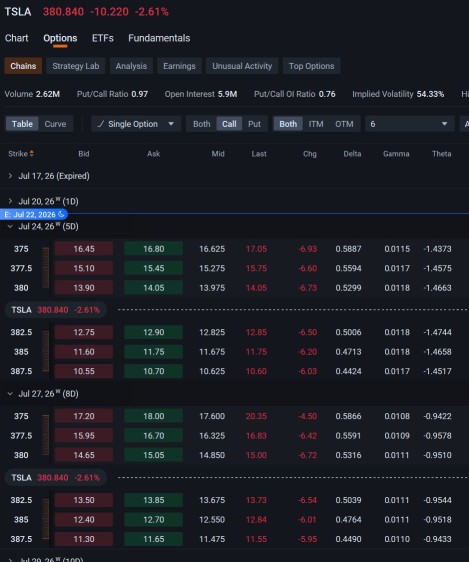Image resolution: width=469 pixels, height=562 pixels.
Task: Click ask 10.70 for Jul 24 387.5 strike
Action: click(154, 371)
